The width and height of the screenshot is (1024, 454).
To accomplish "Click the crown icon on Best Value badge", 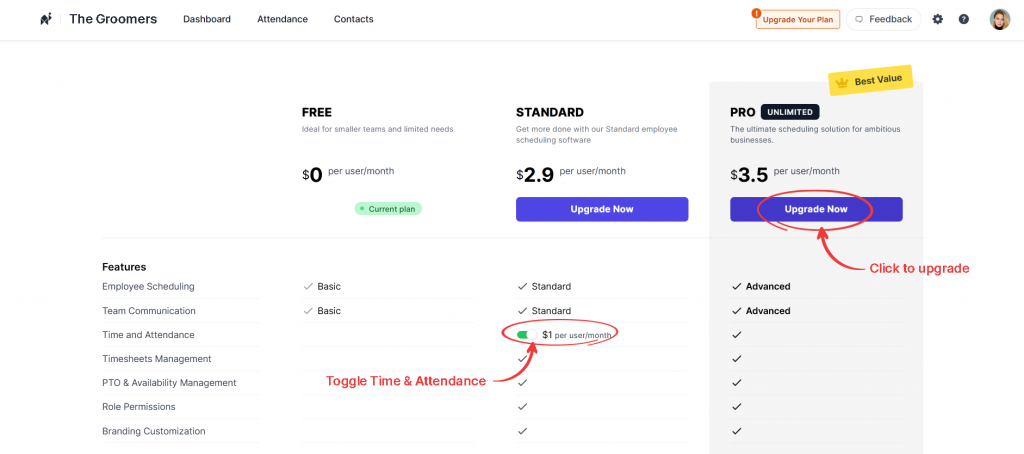I will pos(842,83).
